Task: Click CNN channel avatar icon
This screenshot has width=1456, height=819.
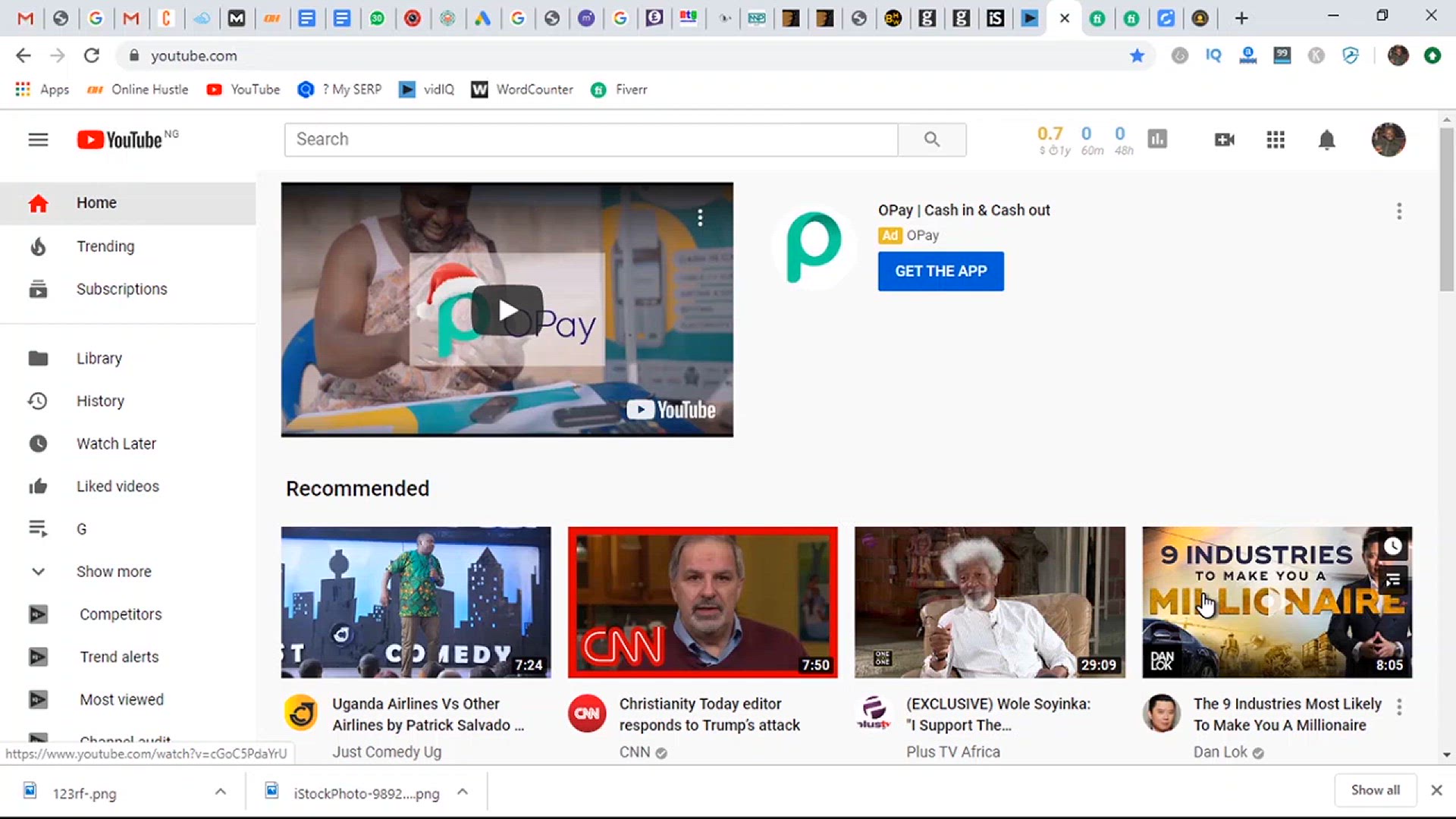Action: [x=587, y=713]
